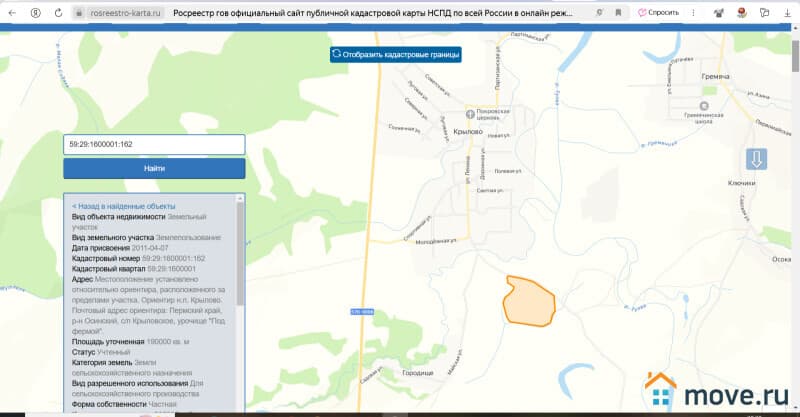Click the Ключики label on map
The image size is (800, 417).
(x=741, y=183)
